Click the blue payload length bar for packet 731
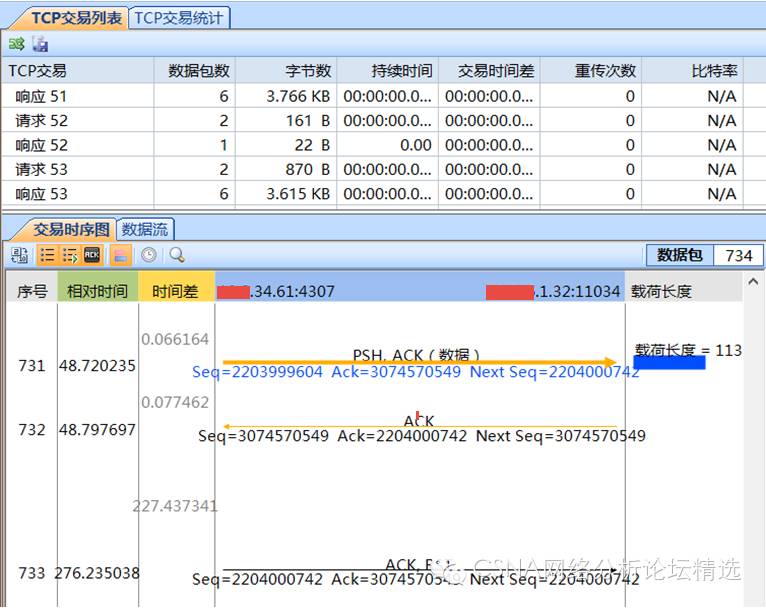766x608 pixels. click(669, 363)
